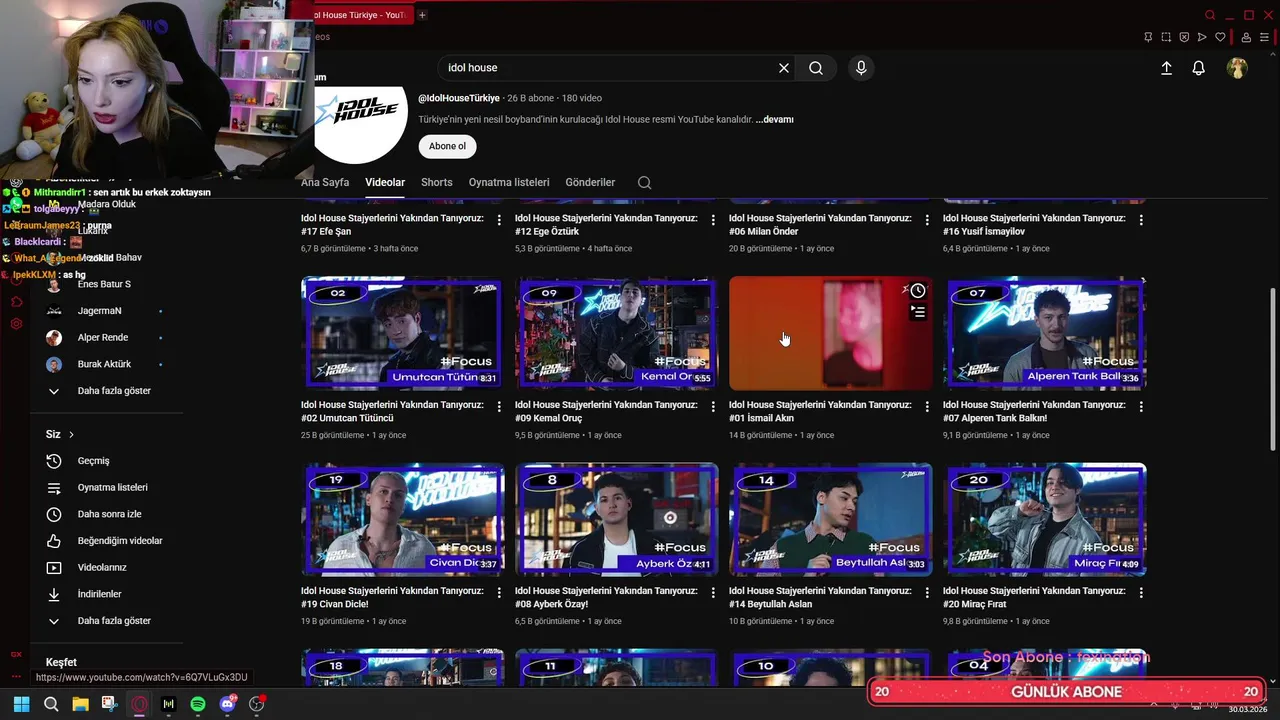Open Daha sonra izle watch later list
The width and height of the screenshot is (1280, 720).
coord(109,514)
